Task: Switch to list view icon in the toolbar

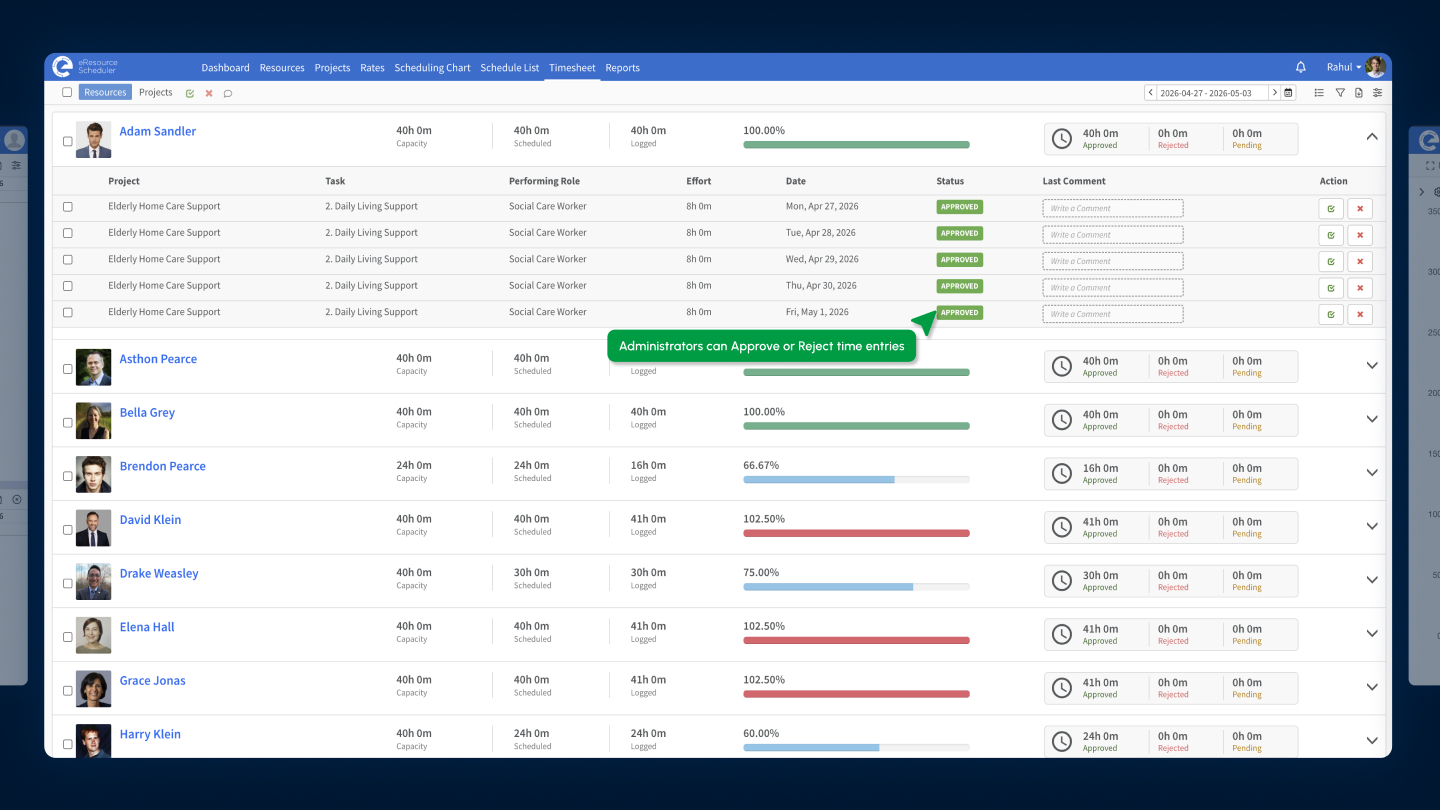Action: pos(1319,93)
